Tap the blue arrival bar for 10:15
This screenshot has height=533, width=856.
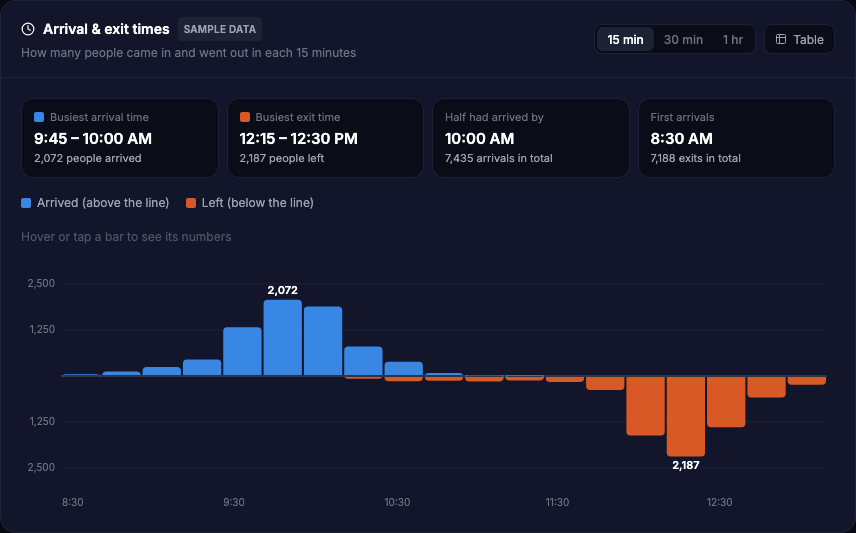pyautogui.click(x=363, y=360)
